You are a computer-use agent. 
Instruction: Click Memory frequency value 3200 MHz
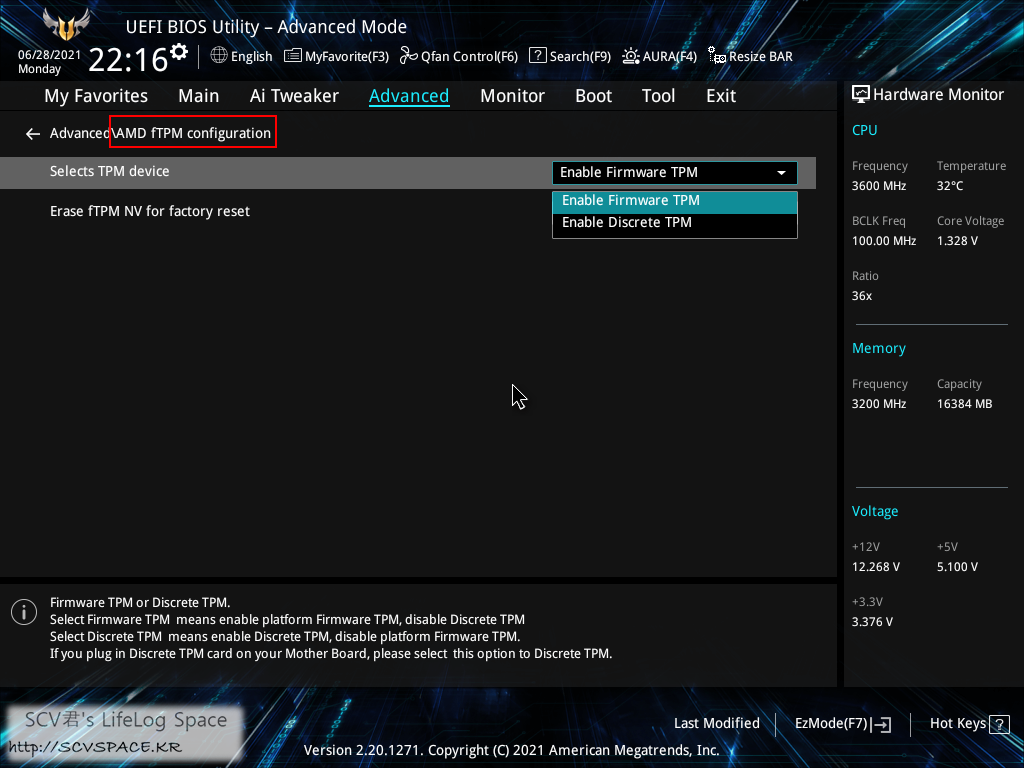click(878, 404)
